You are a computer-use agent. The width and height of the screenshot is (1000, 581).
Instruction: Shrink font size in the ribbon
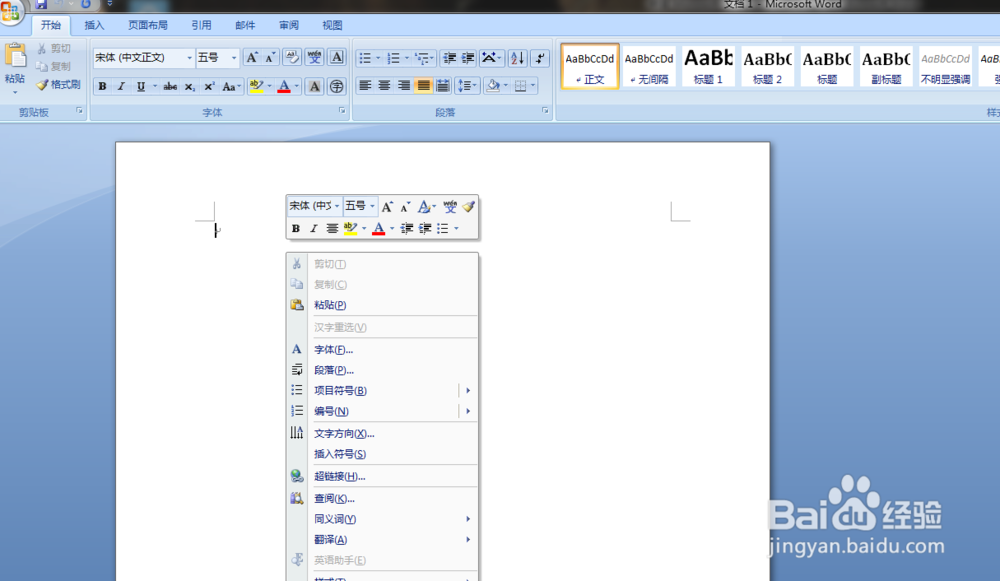[270, 57]
